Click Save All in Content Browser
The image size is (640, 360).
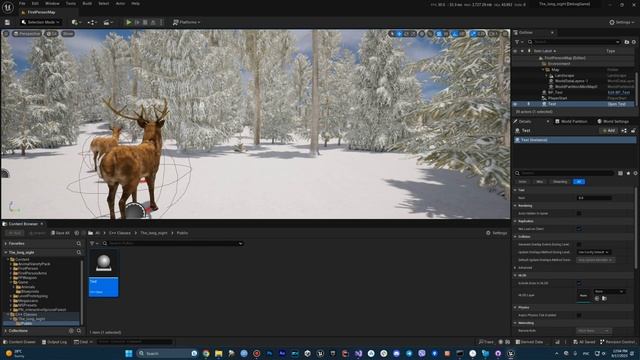pyautogui.click(x=60, y=233)
